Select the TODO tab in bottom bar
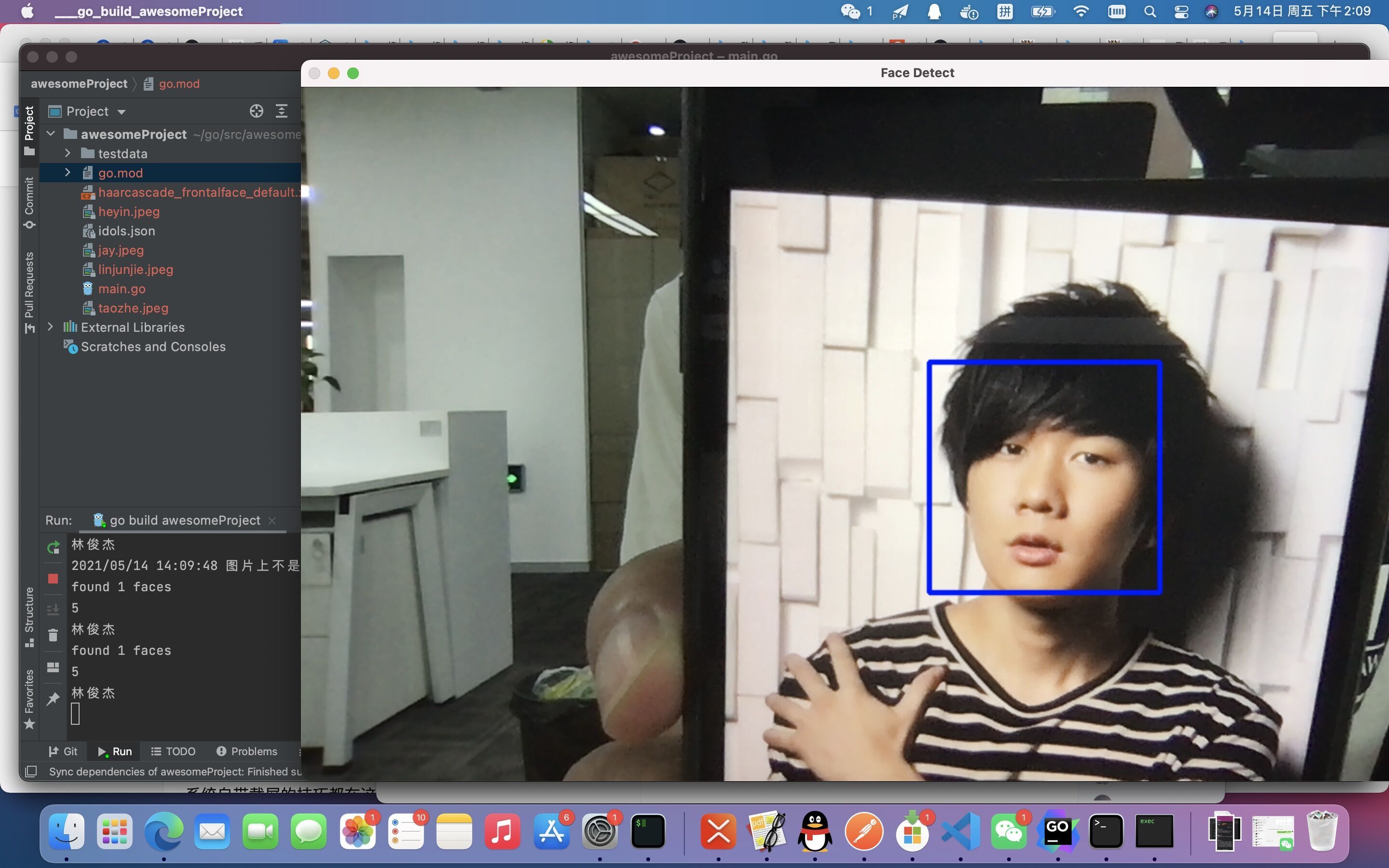1389x868 pixels. 175,751
